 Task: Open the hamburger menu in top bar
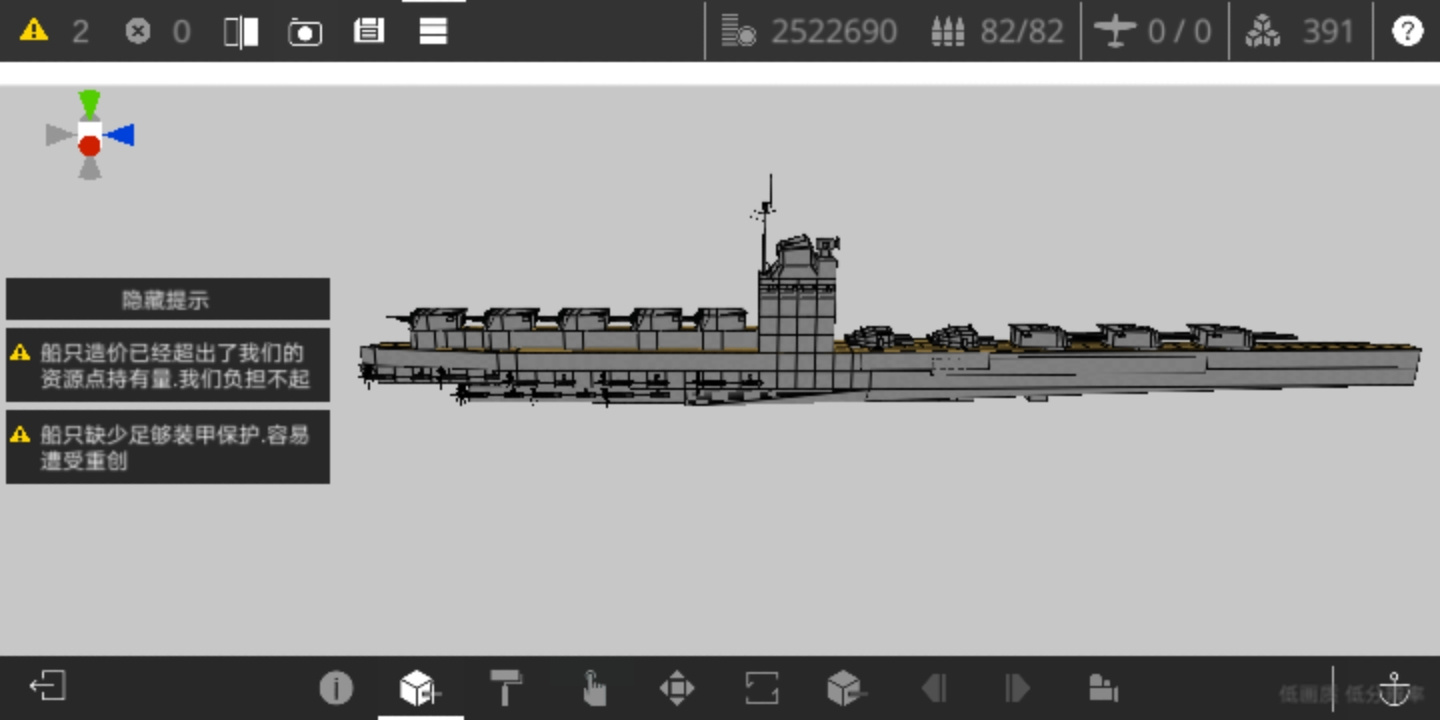[x=433, y=31]
